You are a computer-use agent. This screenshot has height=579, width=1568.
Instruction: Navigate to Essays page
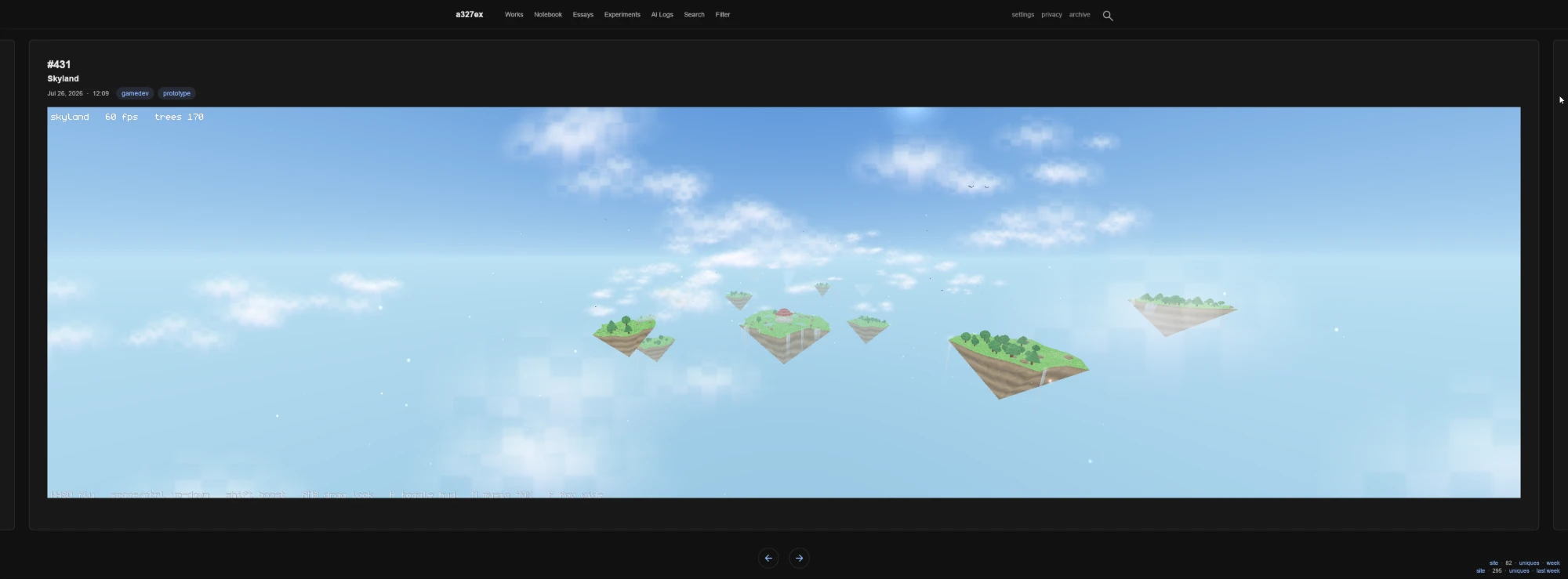click(x=583, y=14)
